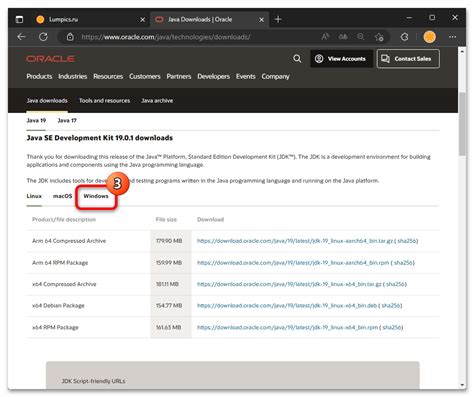The image size is (474, 397).
Task: Open sha256 for Arm 64 RPM Package
Action: (403, 263)
